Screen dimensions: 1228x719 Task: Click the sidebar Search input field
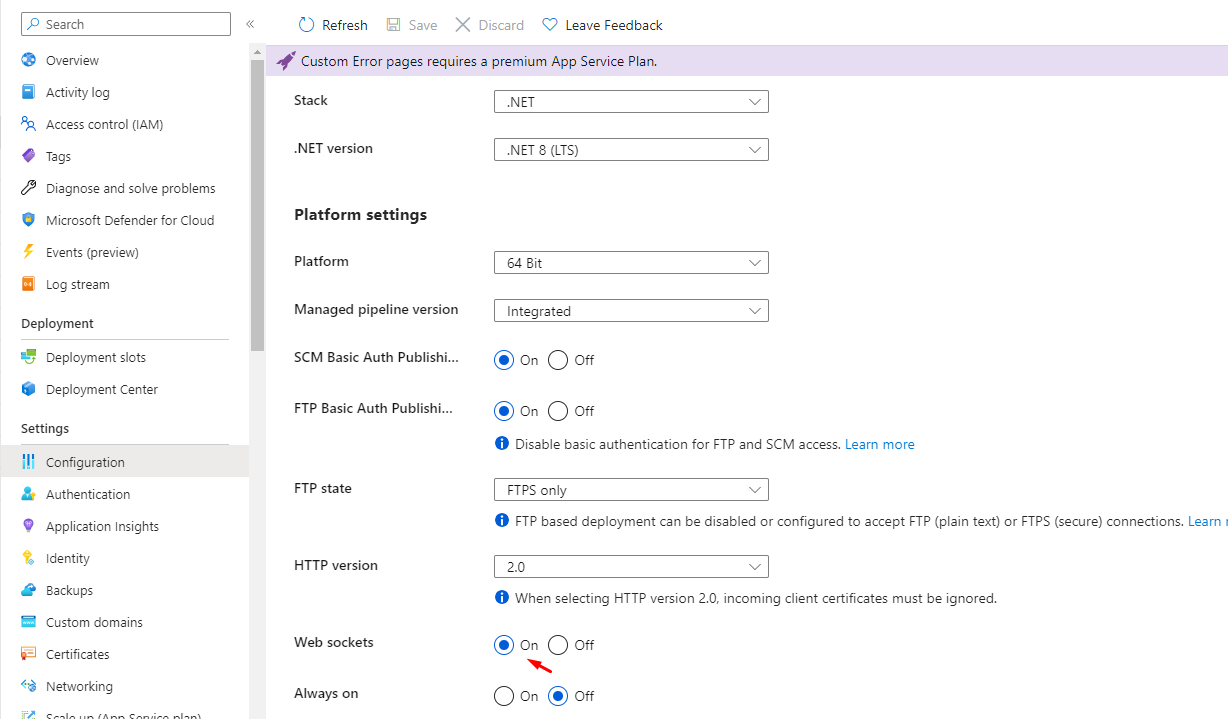click(125, 24)
